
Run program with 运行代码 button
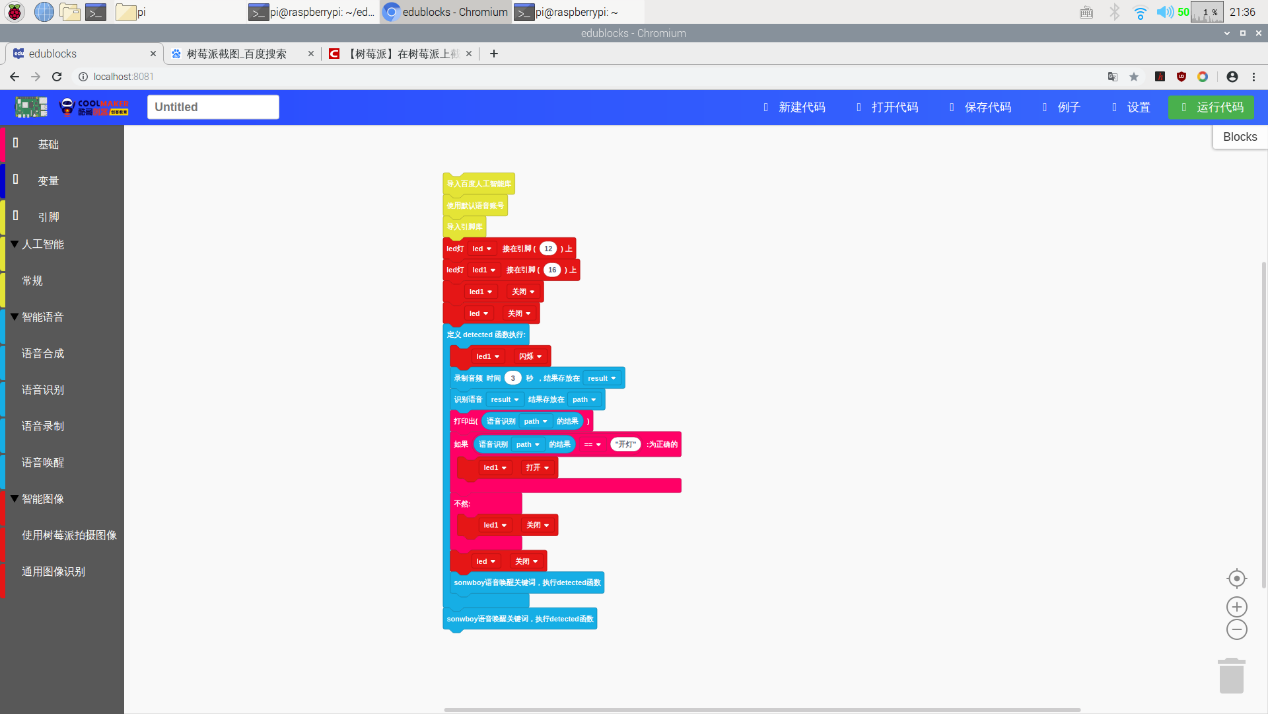coord(1211,107)
